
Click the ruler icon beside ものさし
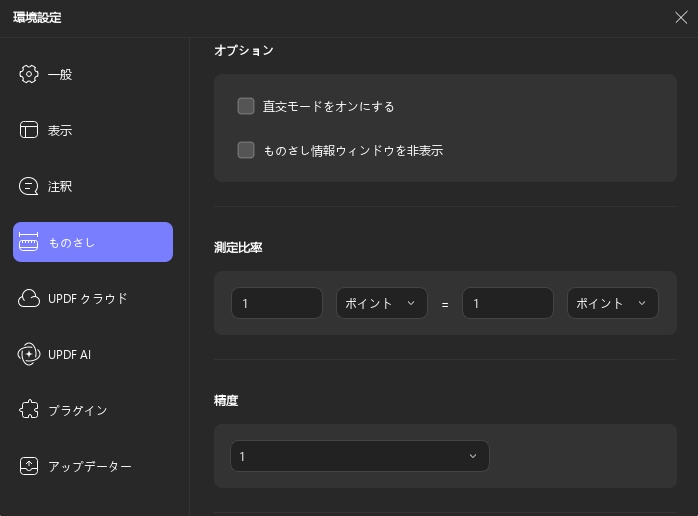(28, 242)
